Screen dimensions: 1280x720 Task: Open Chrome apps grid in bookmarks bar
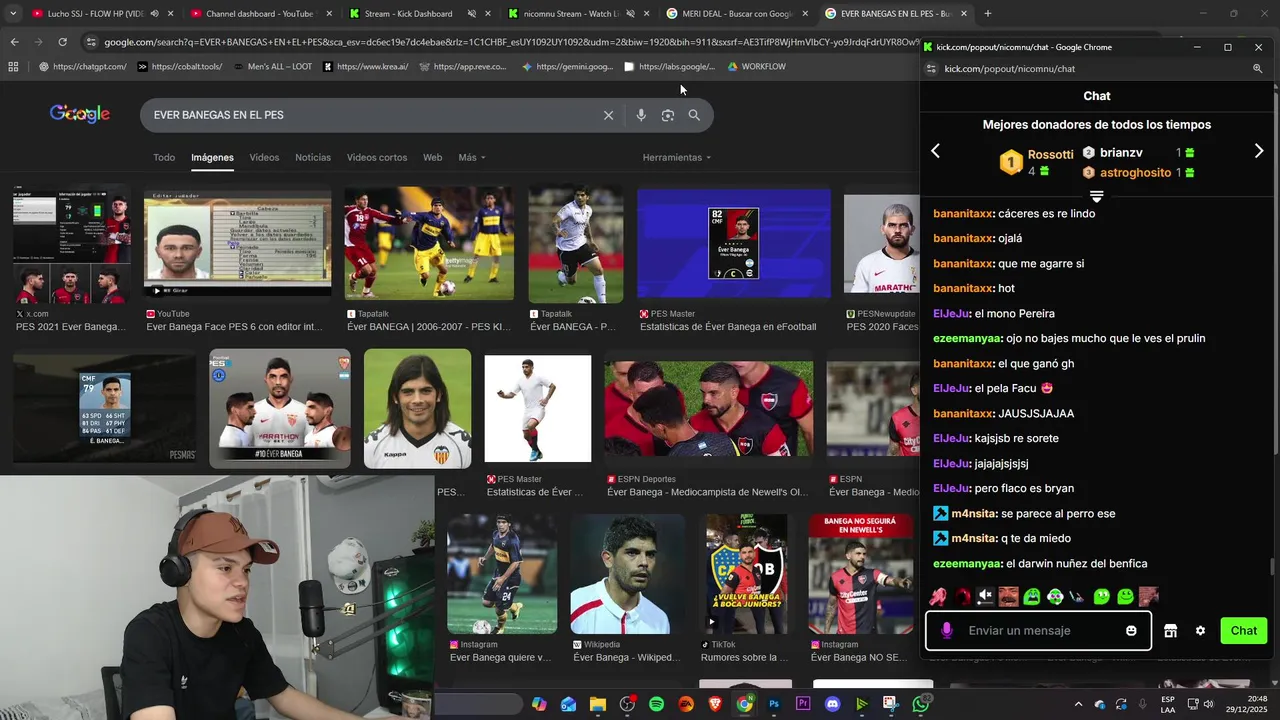13,67
